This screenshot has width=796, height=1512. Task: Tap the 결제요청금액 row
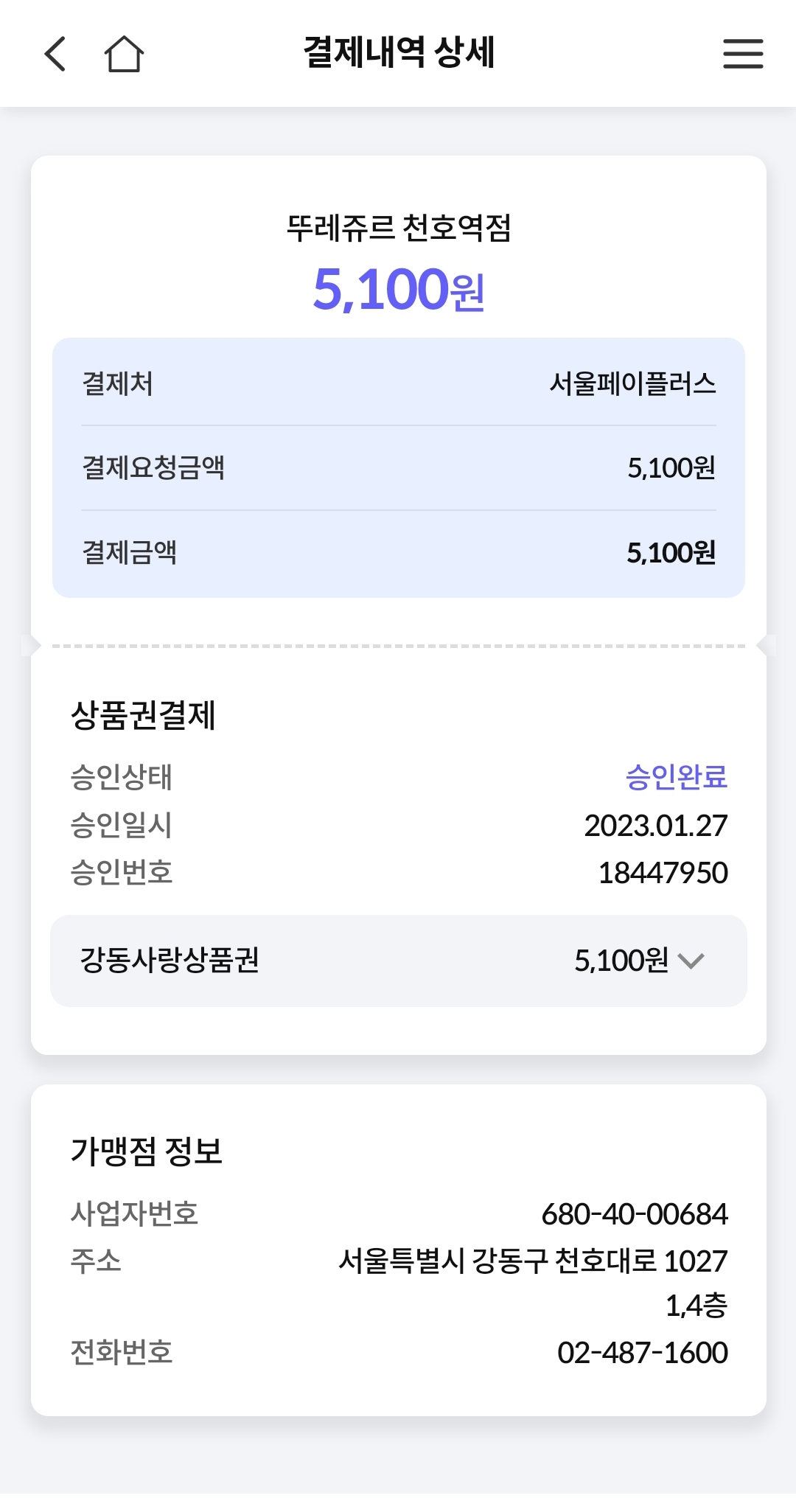[398, 467]
